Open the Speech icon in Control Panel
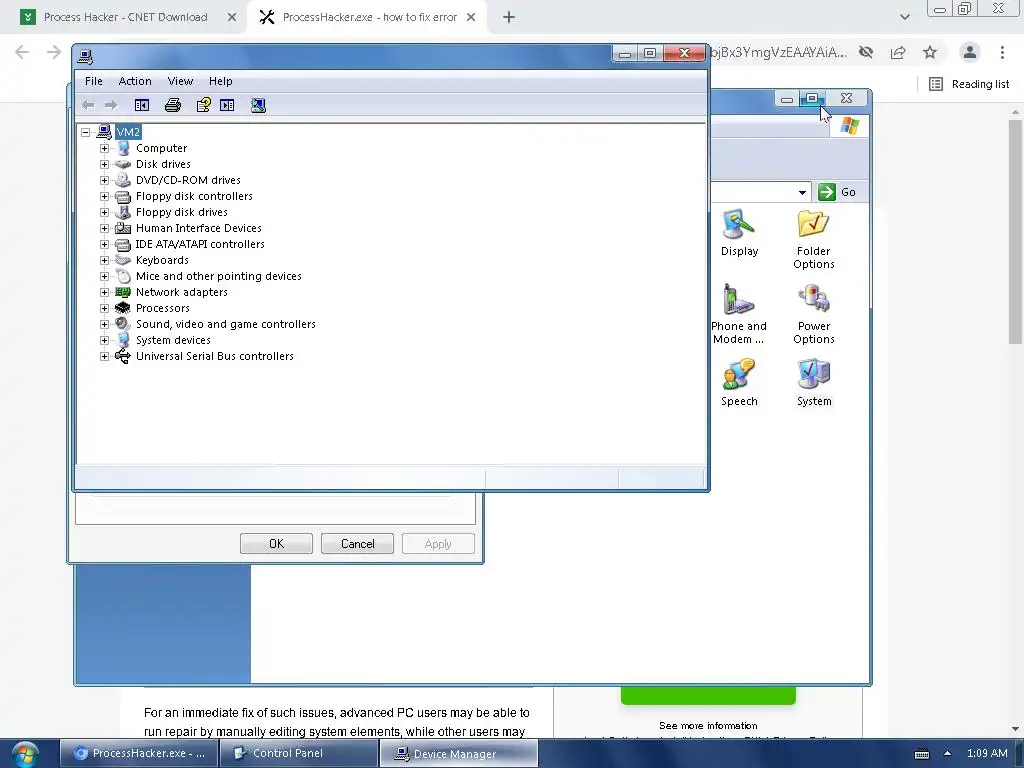This screenshot has width=1024, height=768. pyautogui.click(x=739, y=374)
